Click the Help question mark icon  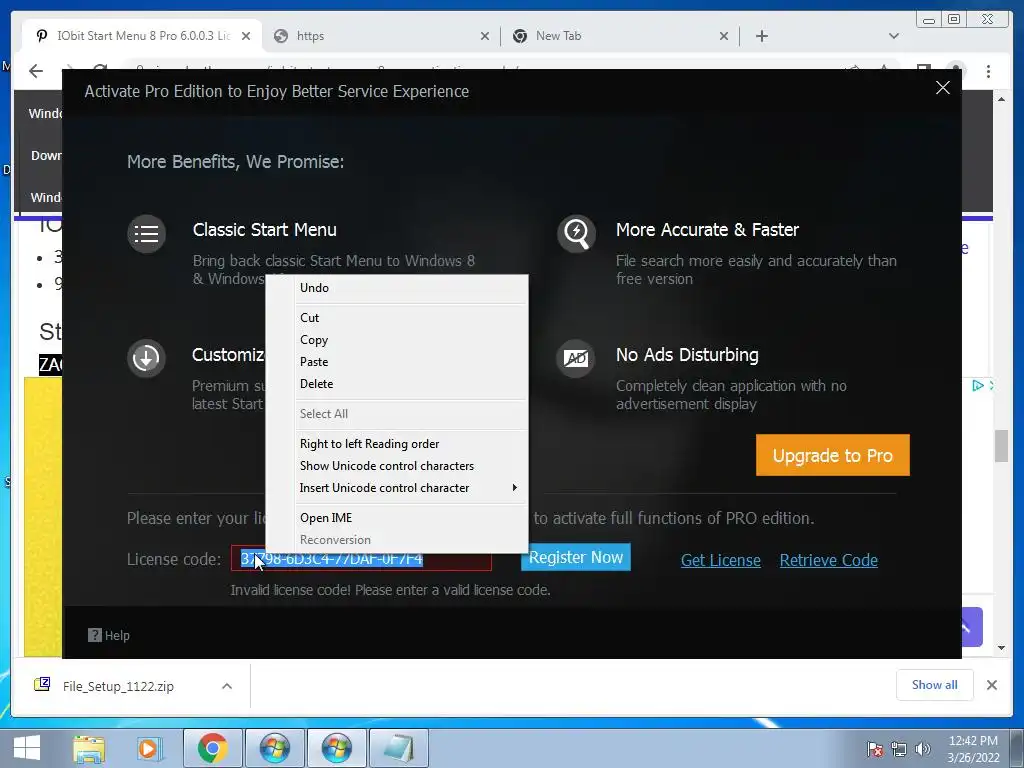point(95,635)
